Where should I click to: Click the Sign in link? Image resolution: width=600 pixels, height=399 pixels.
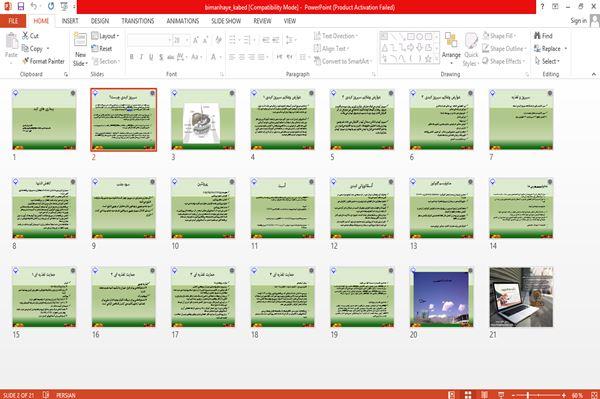pyautogui.click(x=578, y=21)
